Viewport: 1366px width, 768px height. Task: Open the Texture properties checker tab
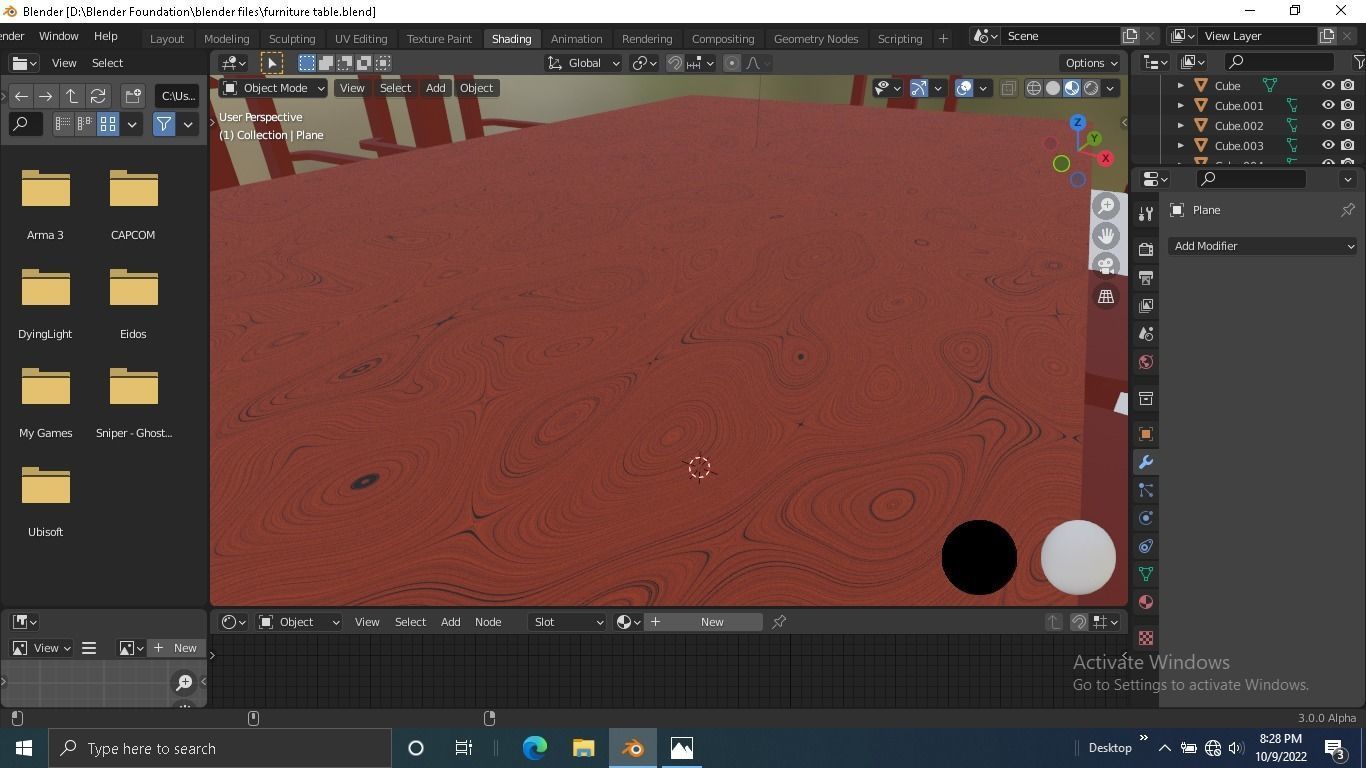point(1146,638)
